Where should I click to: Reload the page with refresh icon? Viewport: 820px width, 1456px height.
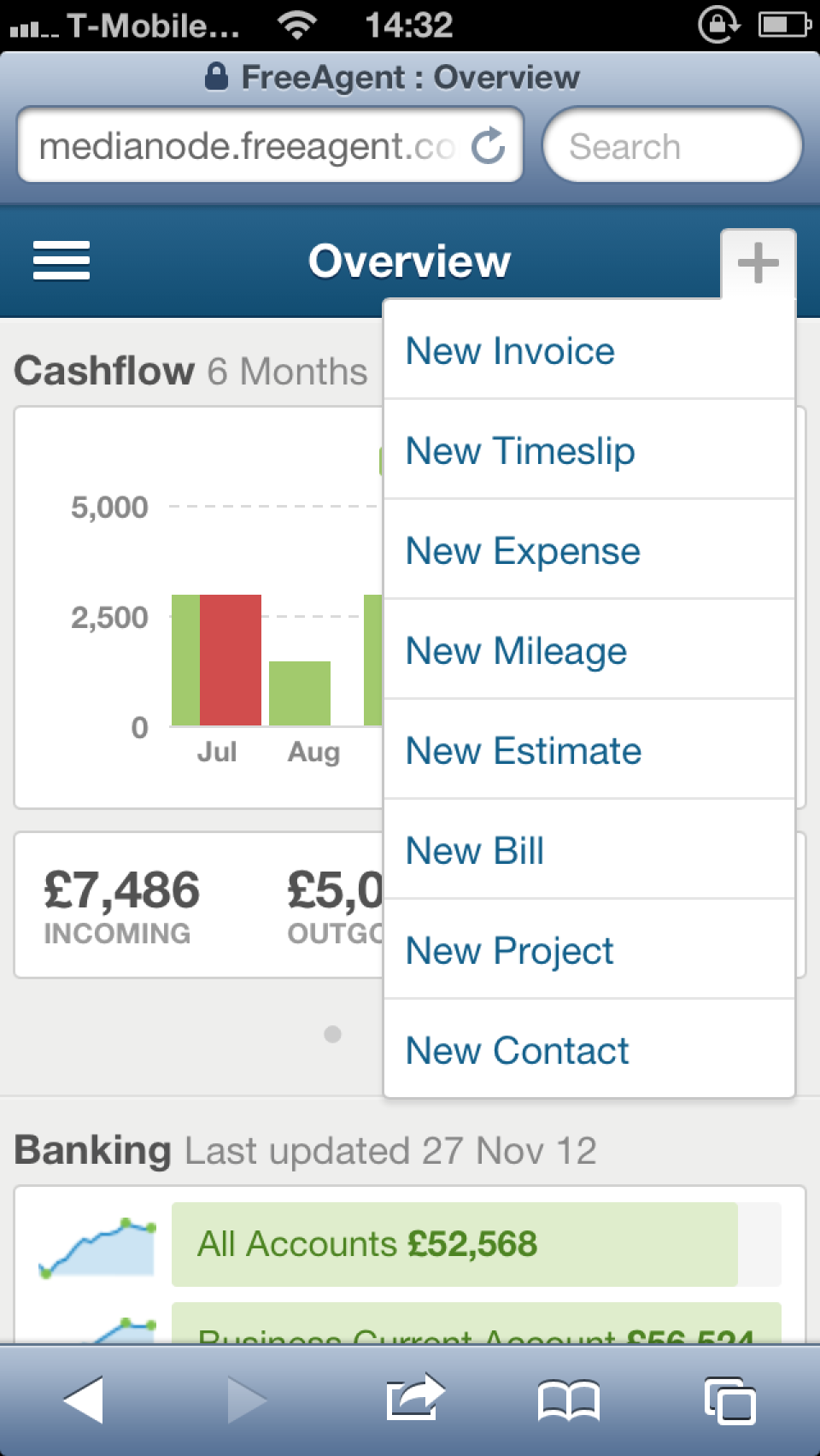[x=488, y=146]
